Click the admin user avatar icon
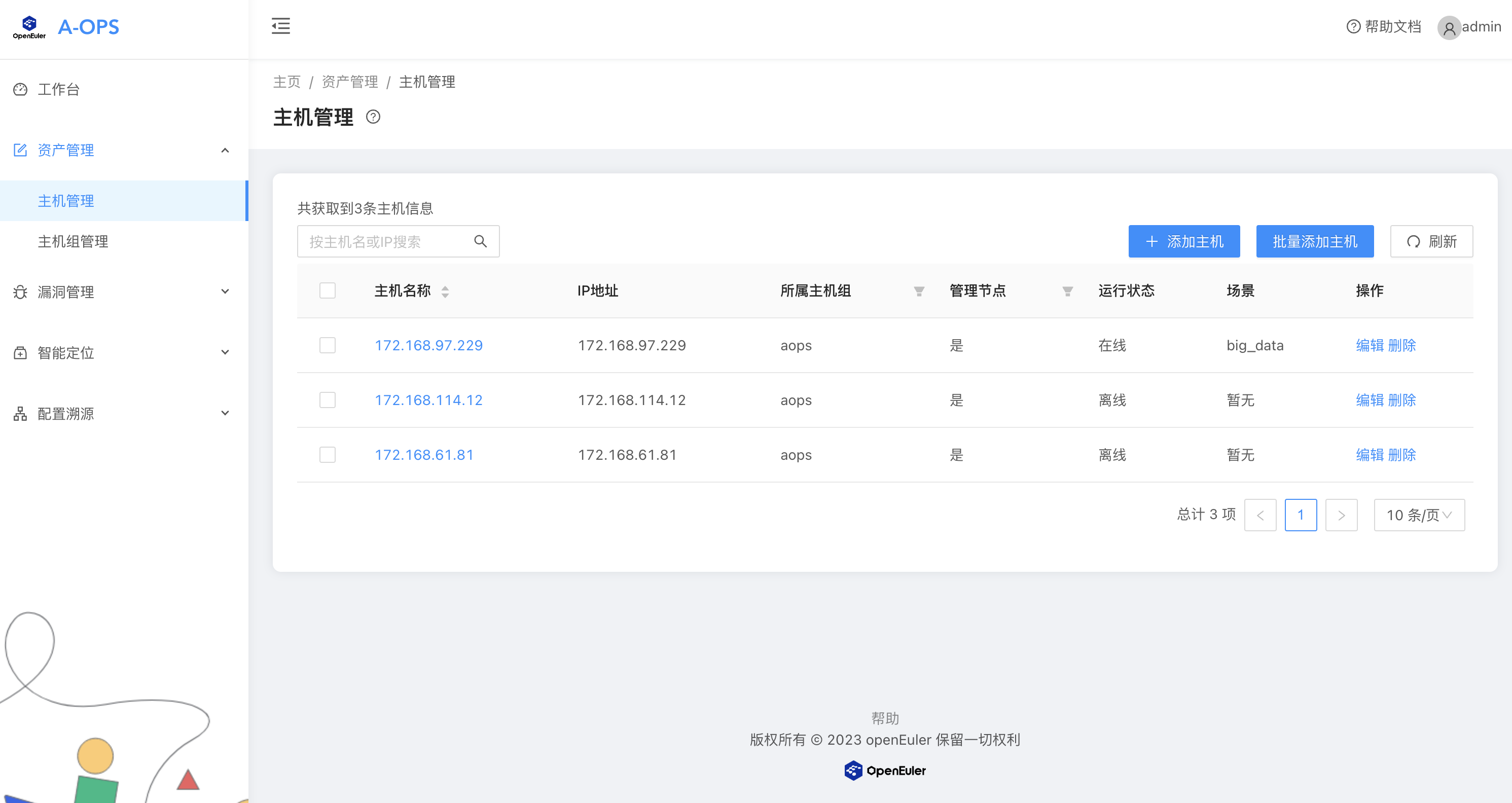This screenshot has height=803, width=1512. (x=1449, y=27)
